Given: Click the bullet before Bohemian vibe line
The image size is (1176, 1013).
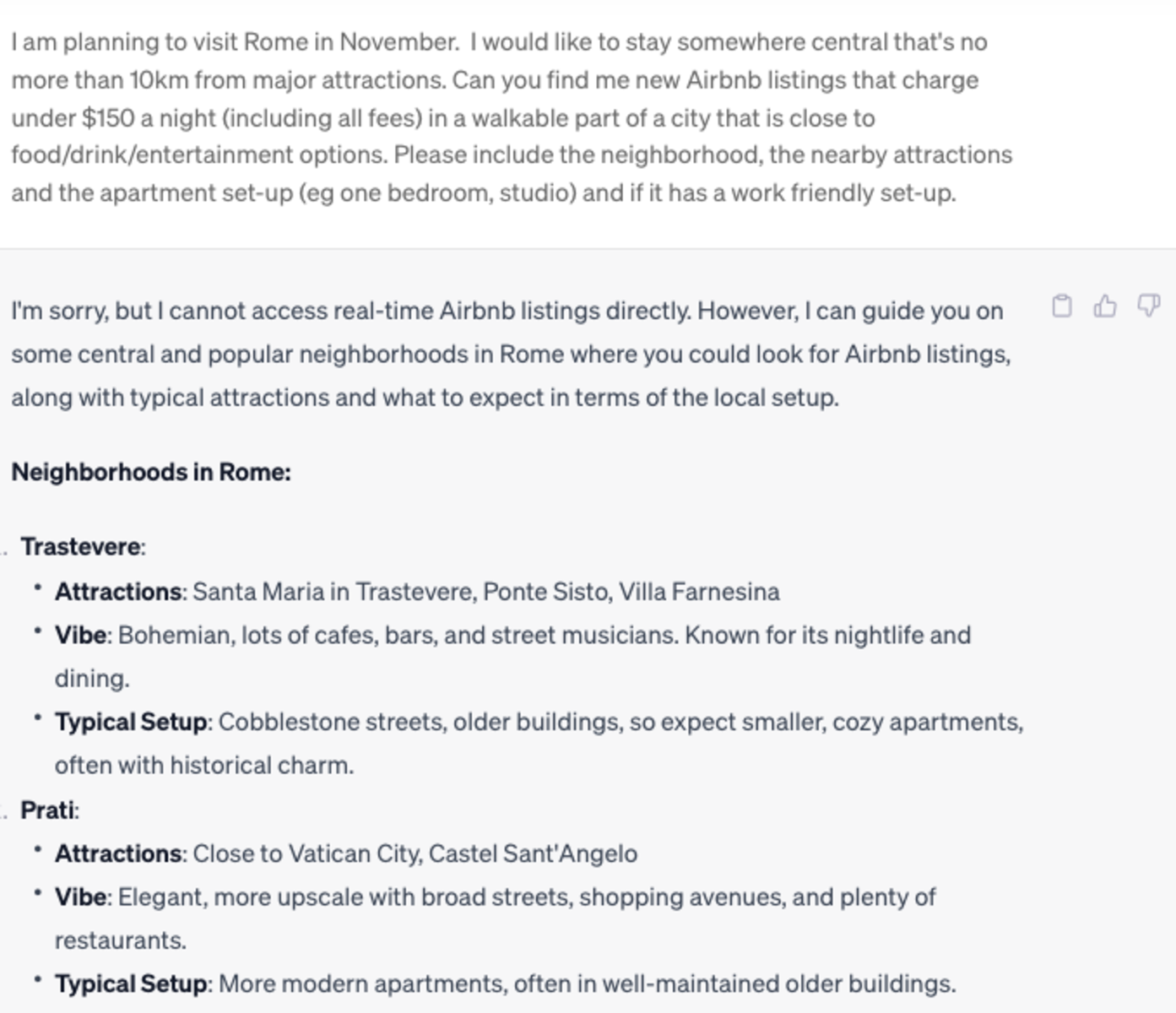Looking at the screenshot, I should 38,632.
